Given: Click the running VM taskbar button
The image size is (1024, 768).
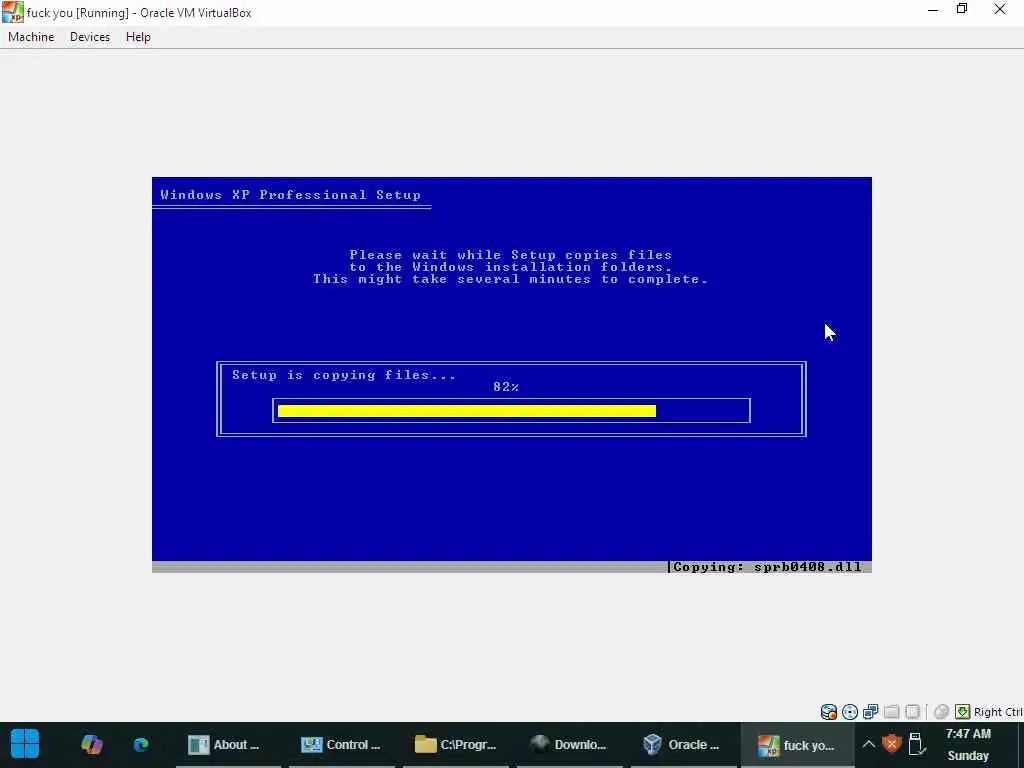Looking at the screenshot, I should click(797, 744).
